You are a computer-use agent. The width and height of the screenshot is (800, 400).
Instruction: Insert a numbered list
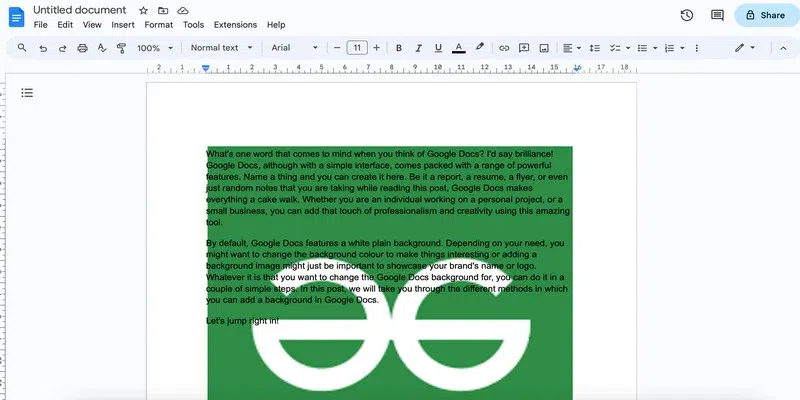tap(669, 48)
